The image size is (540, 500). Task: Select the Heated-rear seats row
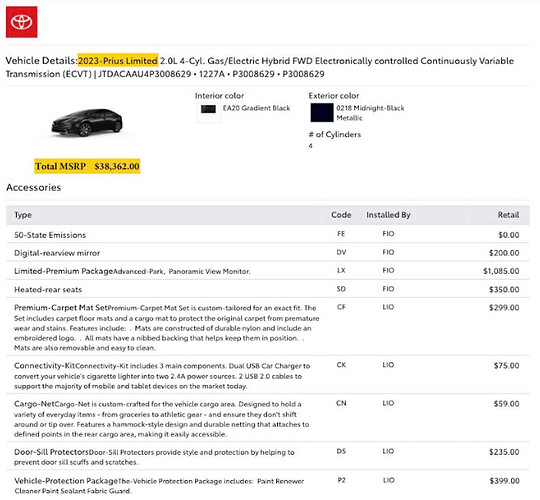coord(268,289)
